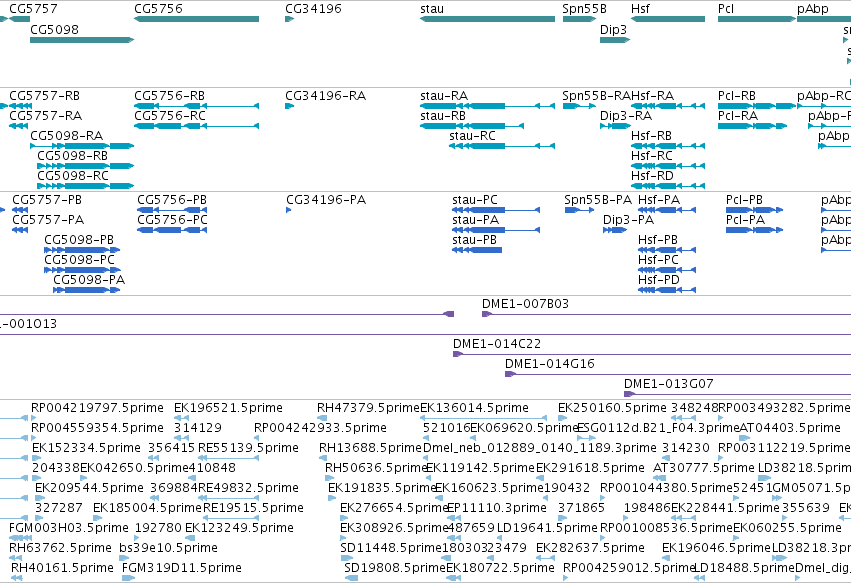Click the Hsf-PD protein feature

click(667, 290)
